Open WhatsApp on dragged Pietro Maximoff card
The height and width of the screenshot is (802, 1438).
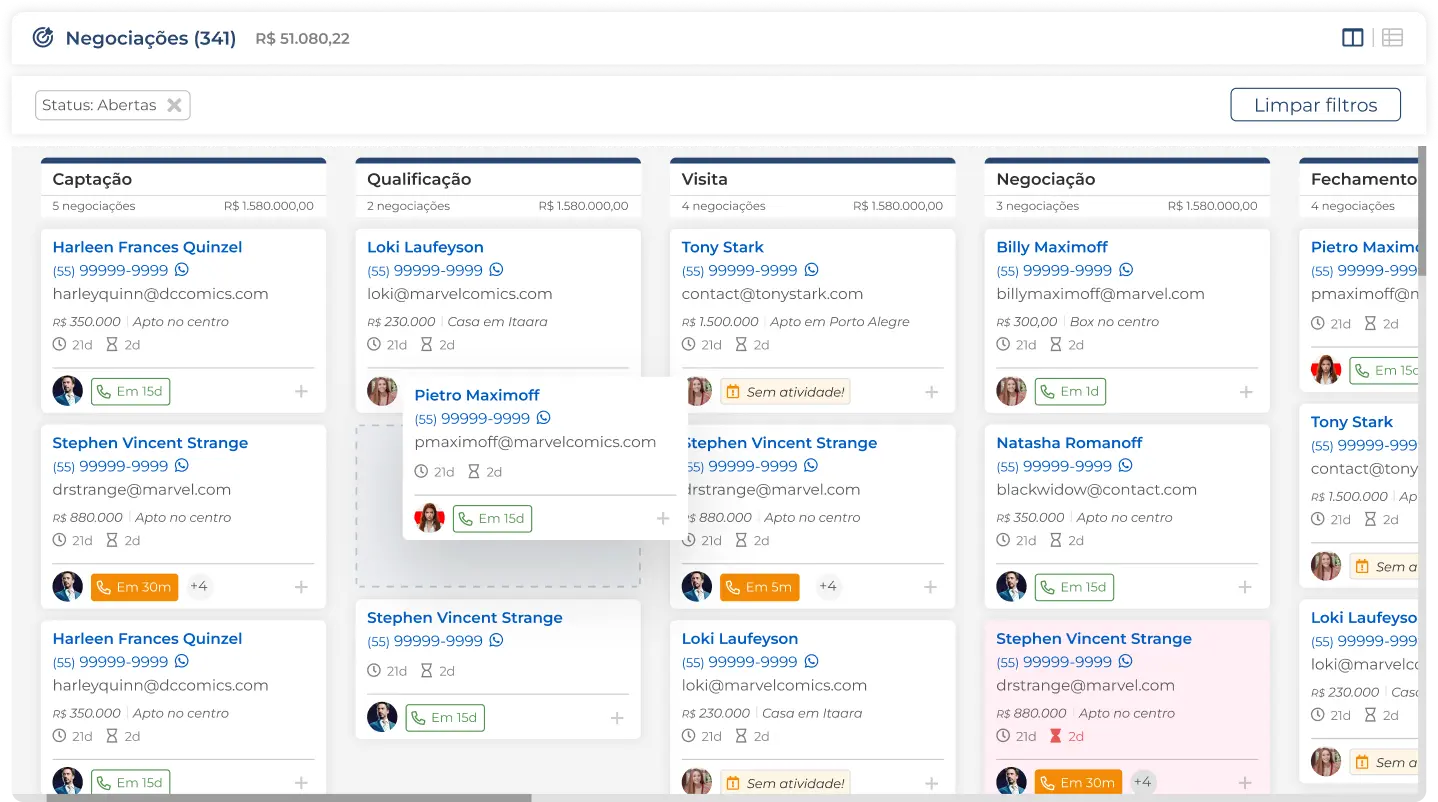point(543,418)
